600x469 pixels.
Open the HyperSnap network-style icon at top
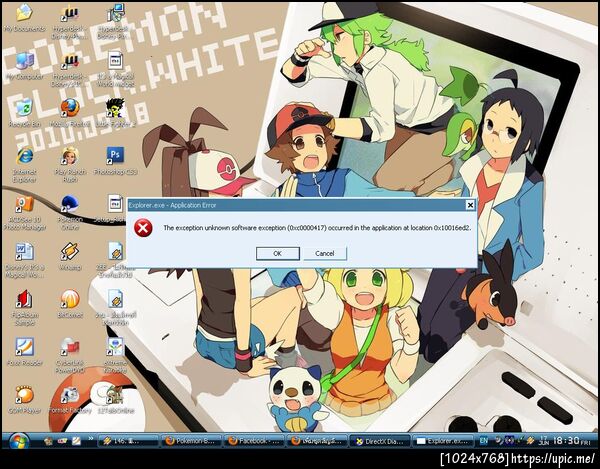[x=115, y=22]
